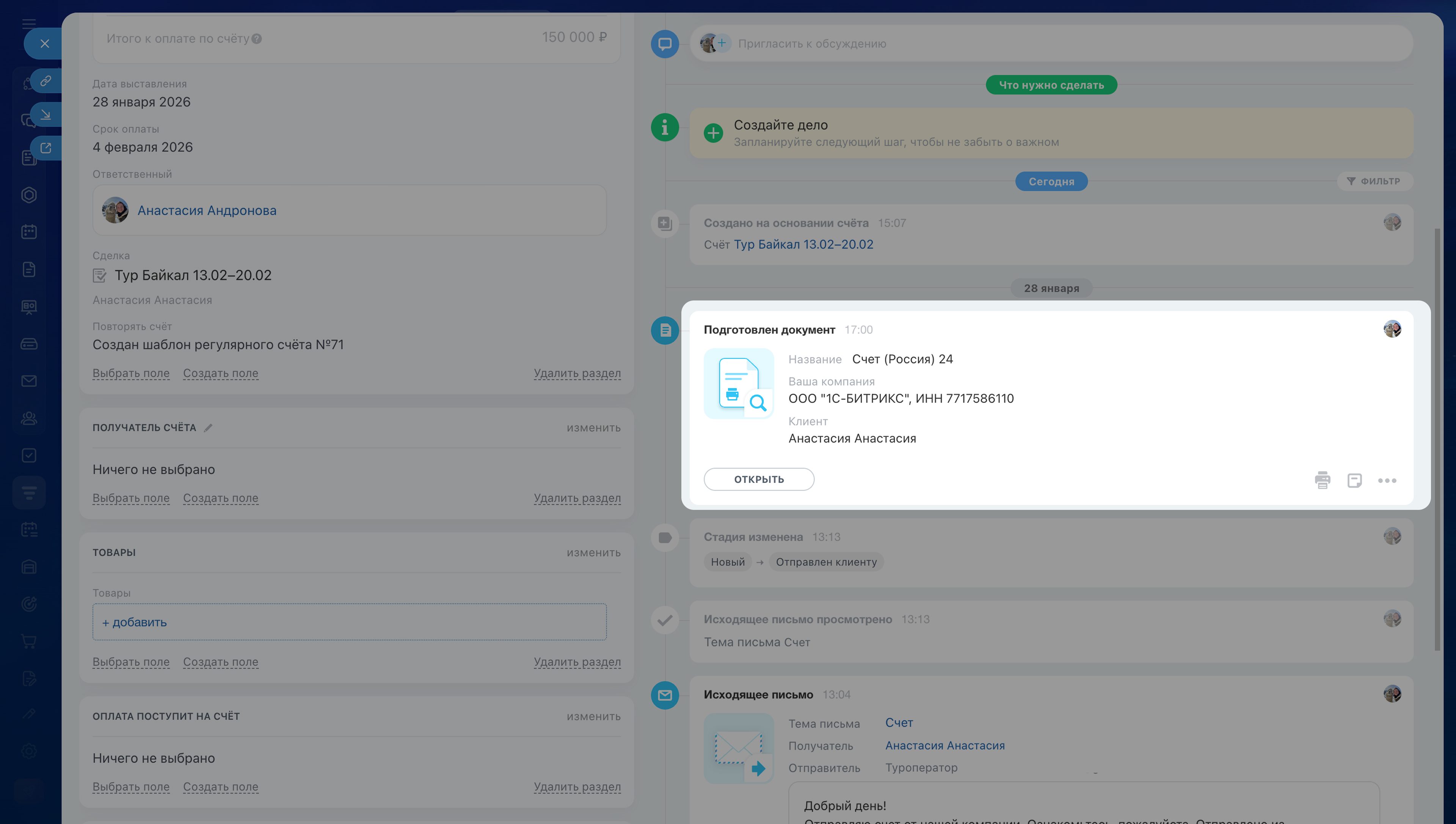Image resolution: width=1456 pixels, height=824 pixels.
Task: Click изменить in the ТОВАРЫ section
Action: [593, 552]
